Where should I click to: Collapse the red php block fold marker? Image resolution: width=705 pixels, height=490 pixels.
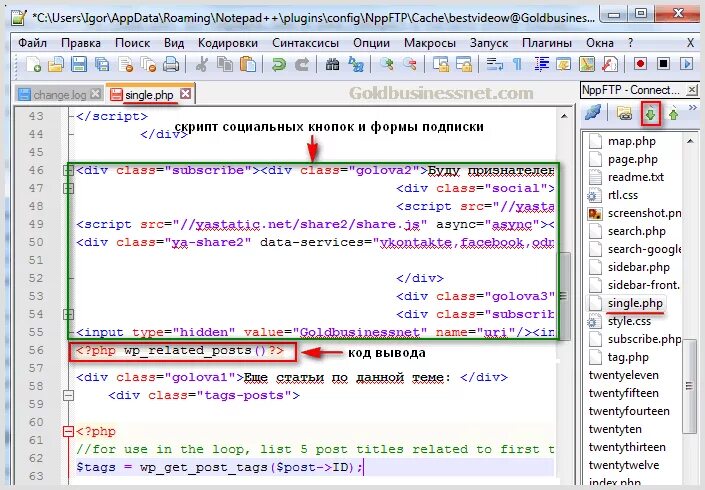[x=68, y=432]
